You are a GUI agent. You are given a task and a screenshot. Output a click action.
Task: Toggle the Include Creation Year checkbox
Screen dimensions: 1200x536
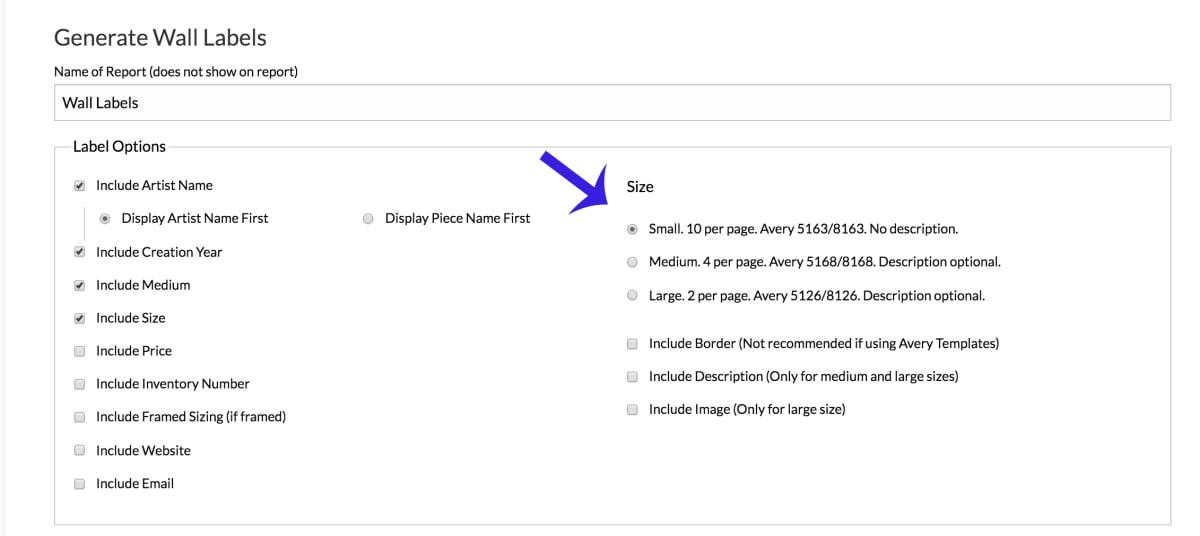point(80,253)
